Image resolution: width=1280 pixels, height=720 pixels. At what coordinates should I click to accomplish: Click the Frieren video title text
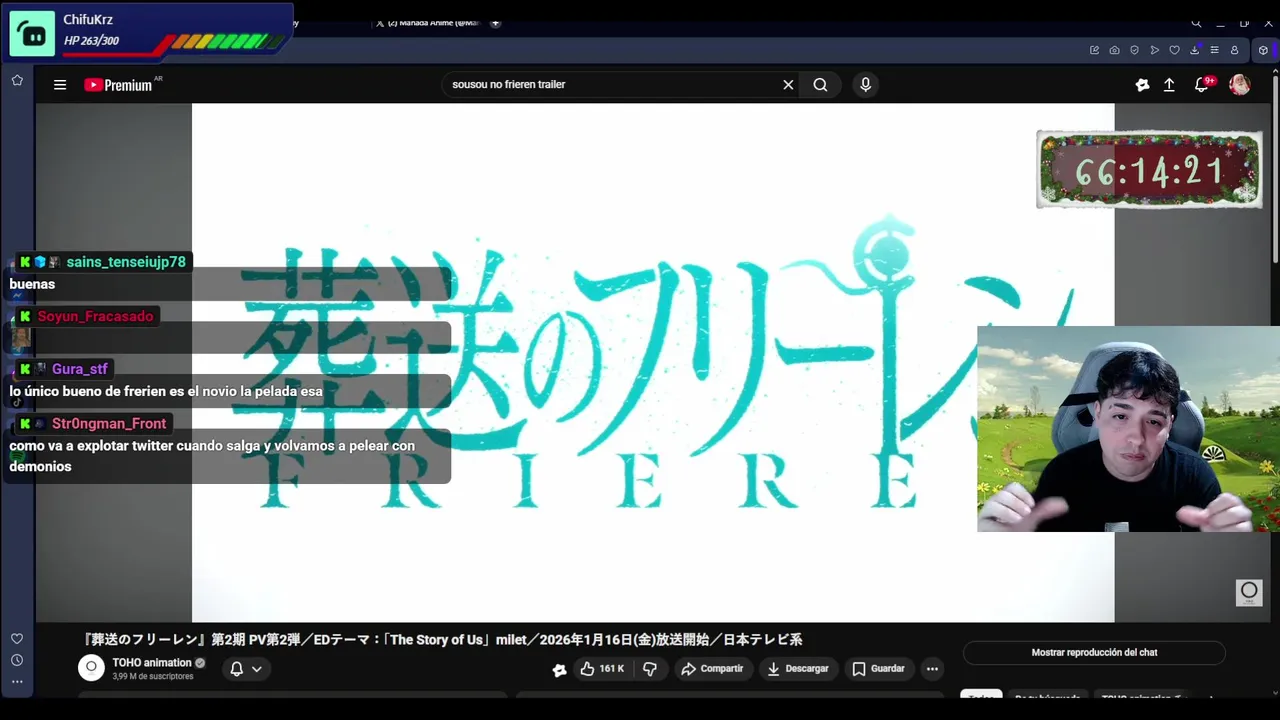(x=442, y=640)
